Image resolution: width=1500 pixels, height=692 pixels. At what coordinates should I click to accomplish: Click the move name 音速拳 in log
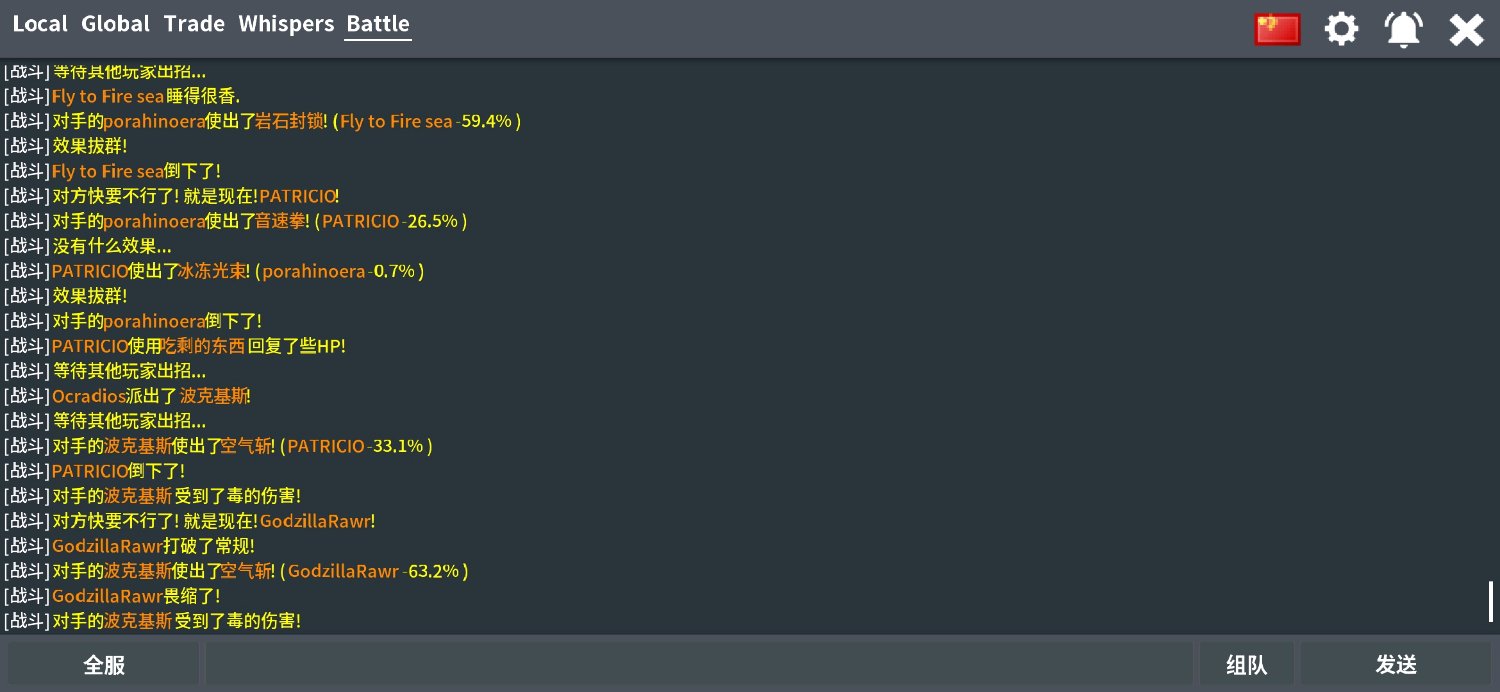click(282, 221)
